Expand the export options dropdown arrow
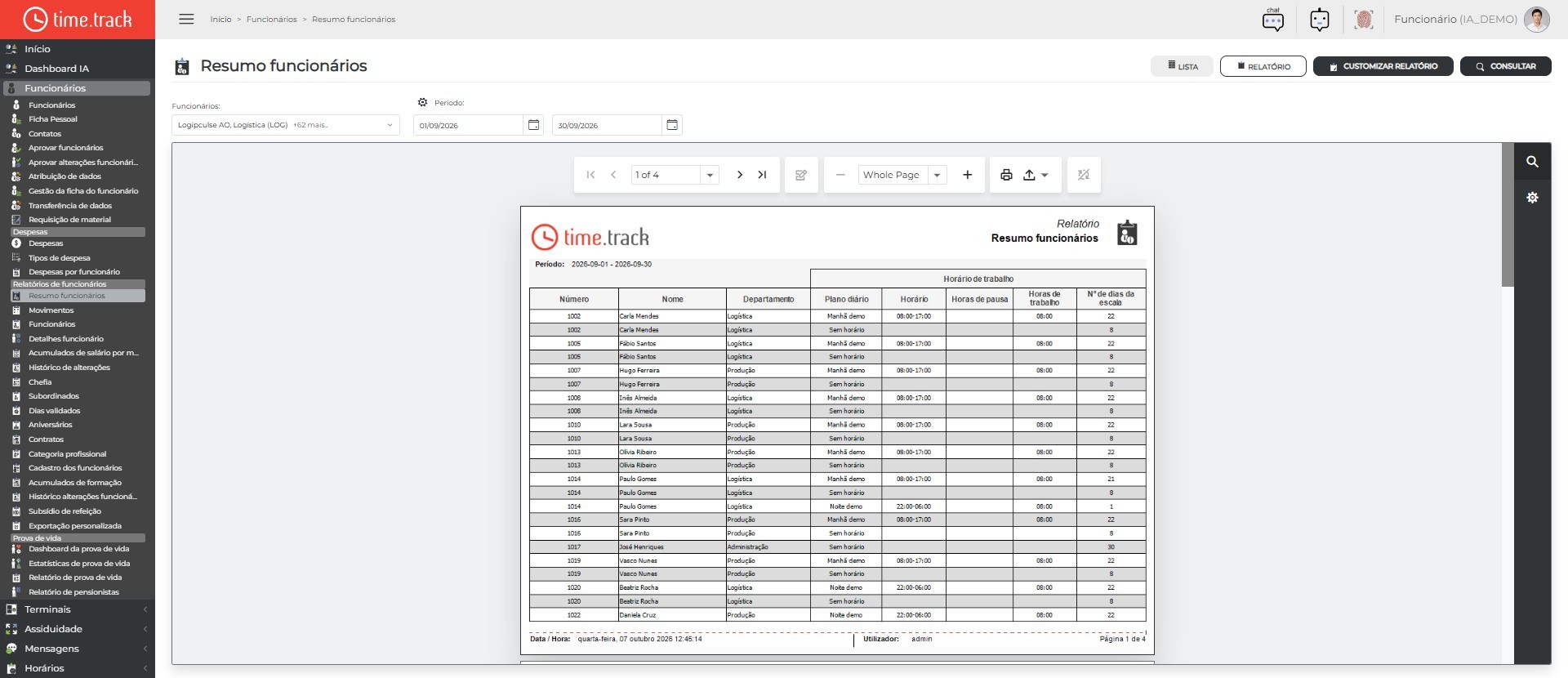Viewport: 1568px width, 678px height. (x=1045, y=175)
